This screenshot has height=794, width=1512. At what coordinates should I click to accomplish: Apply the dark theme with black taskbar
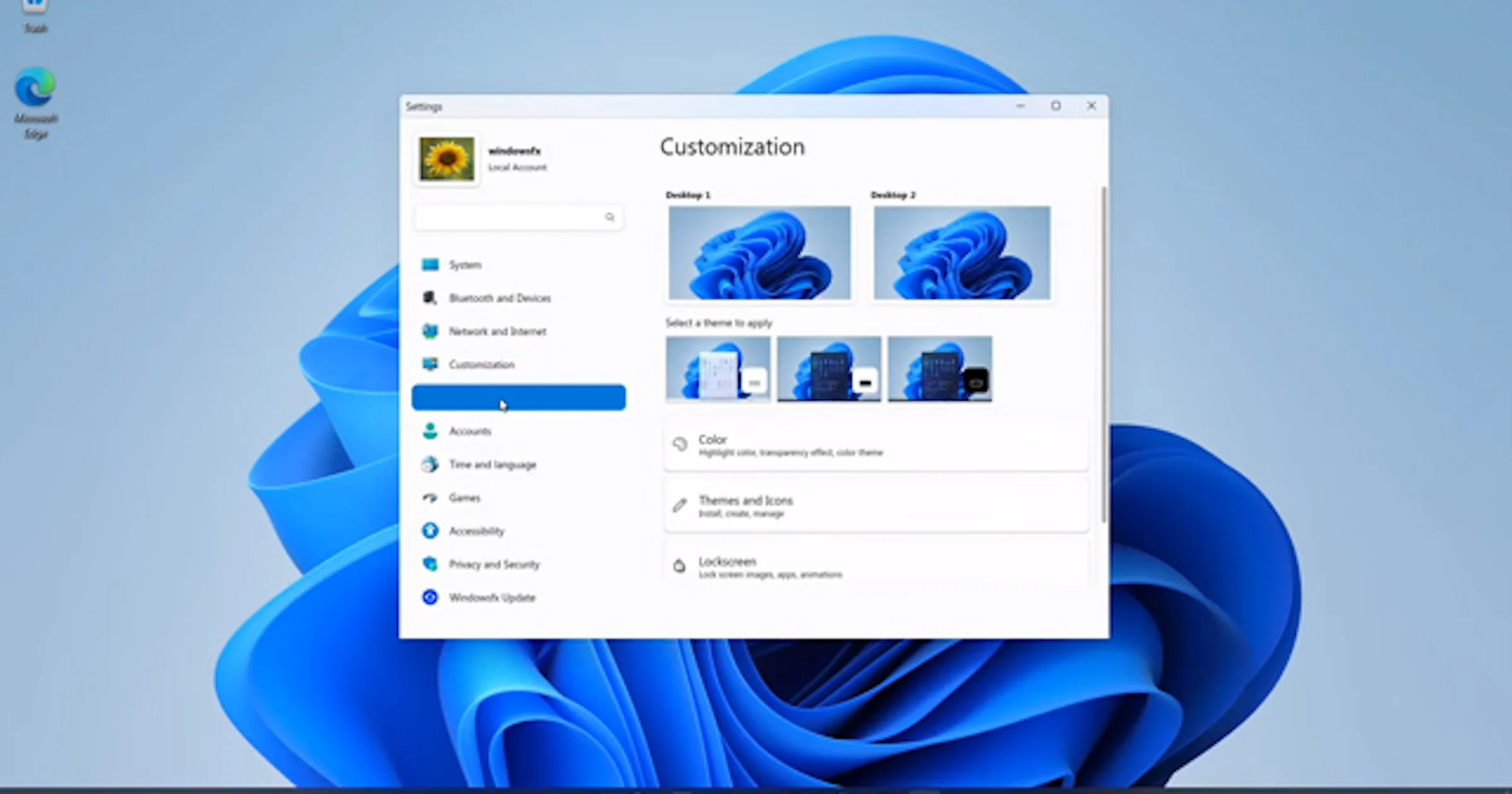pos(939,369)
